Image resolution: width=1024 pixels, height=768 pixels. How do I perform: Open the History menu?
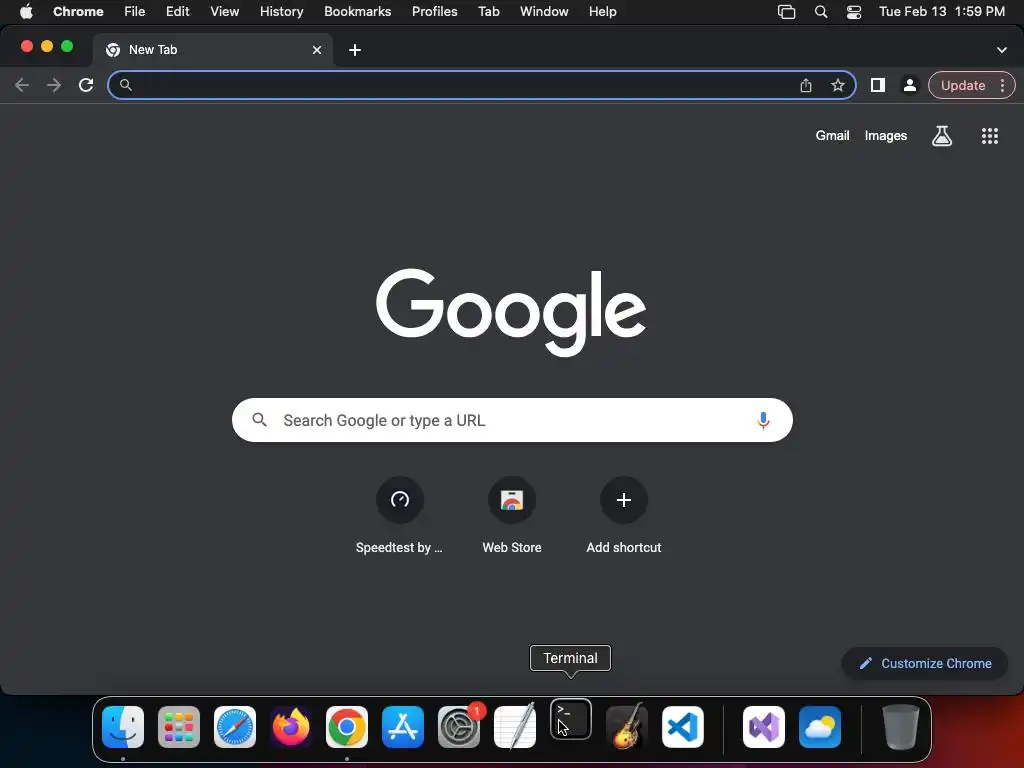coord(281,12)
